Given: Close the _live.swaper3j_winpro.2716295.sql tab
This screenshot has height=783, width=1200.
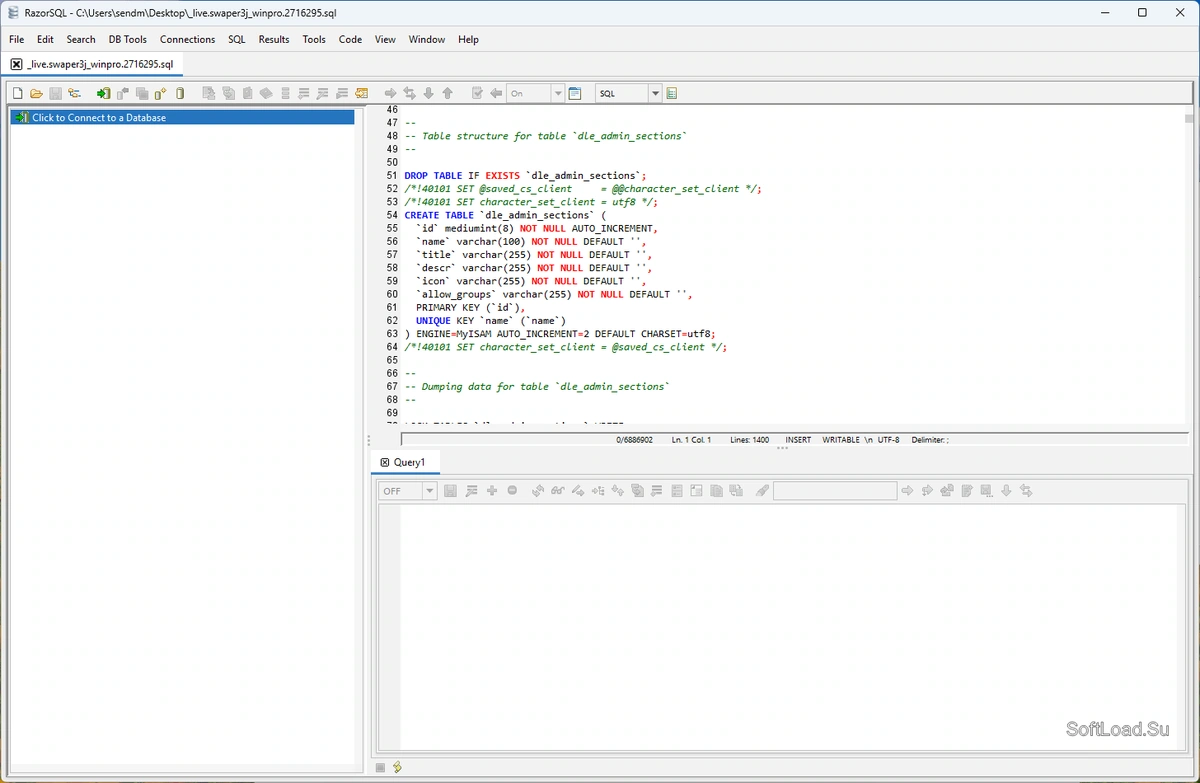Looking at the screenshot, I should pyautogui.click(x=16, y=64).
